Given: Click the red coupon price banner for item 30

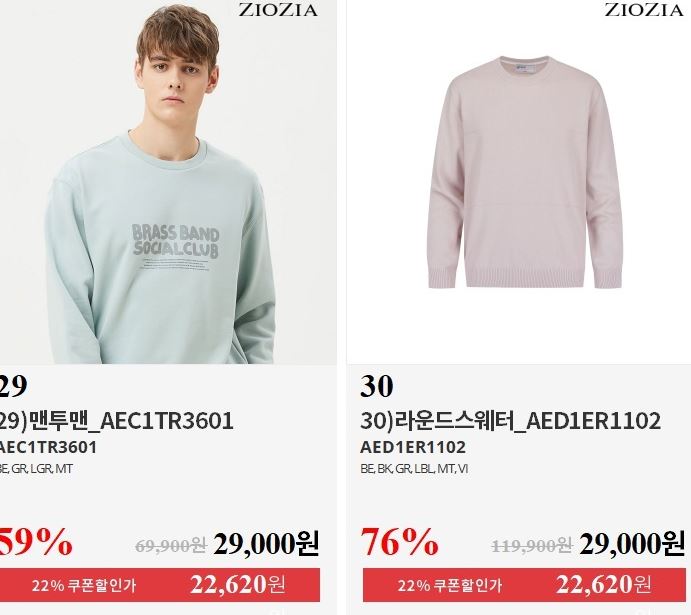Looking at the screenshot, I should [x=524, y=585].
